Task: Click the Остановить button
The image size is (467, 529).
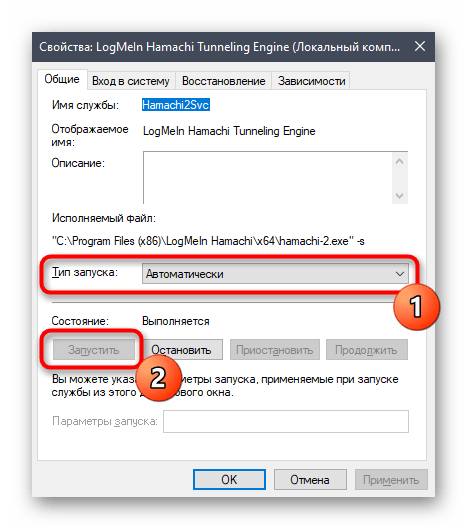Action: point(181,350)
